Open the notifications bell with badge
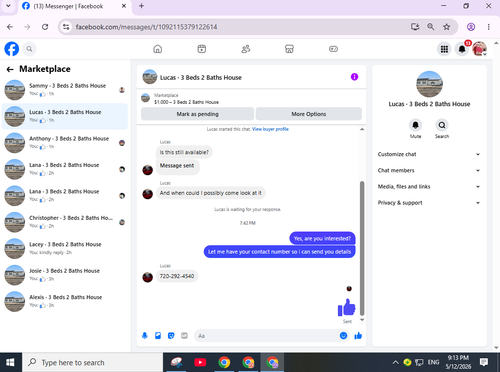The width and height of the screenshot is (500, 372). [462, 49]
